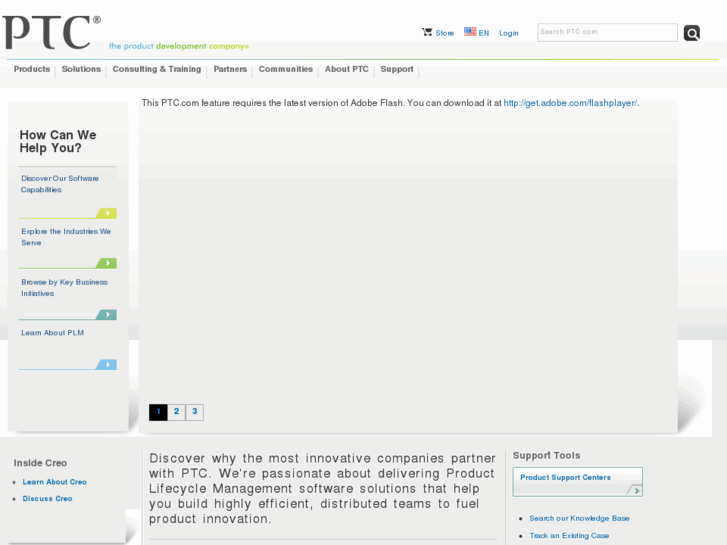
Task: Open the Search our Knowledge Base link
Action: click(579, 518)
